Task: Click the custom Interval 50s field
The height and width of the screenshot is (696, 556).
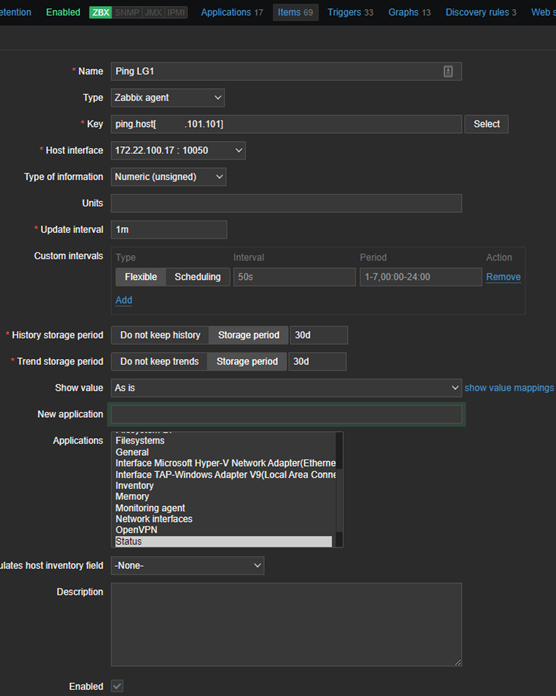Action: (x=294, y=277)
